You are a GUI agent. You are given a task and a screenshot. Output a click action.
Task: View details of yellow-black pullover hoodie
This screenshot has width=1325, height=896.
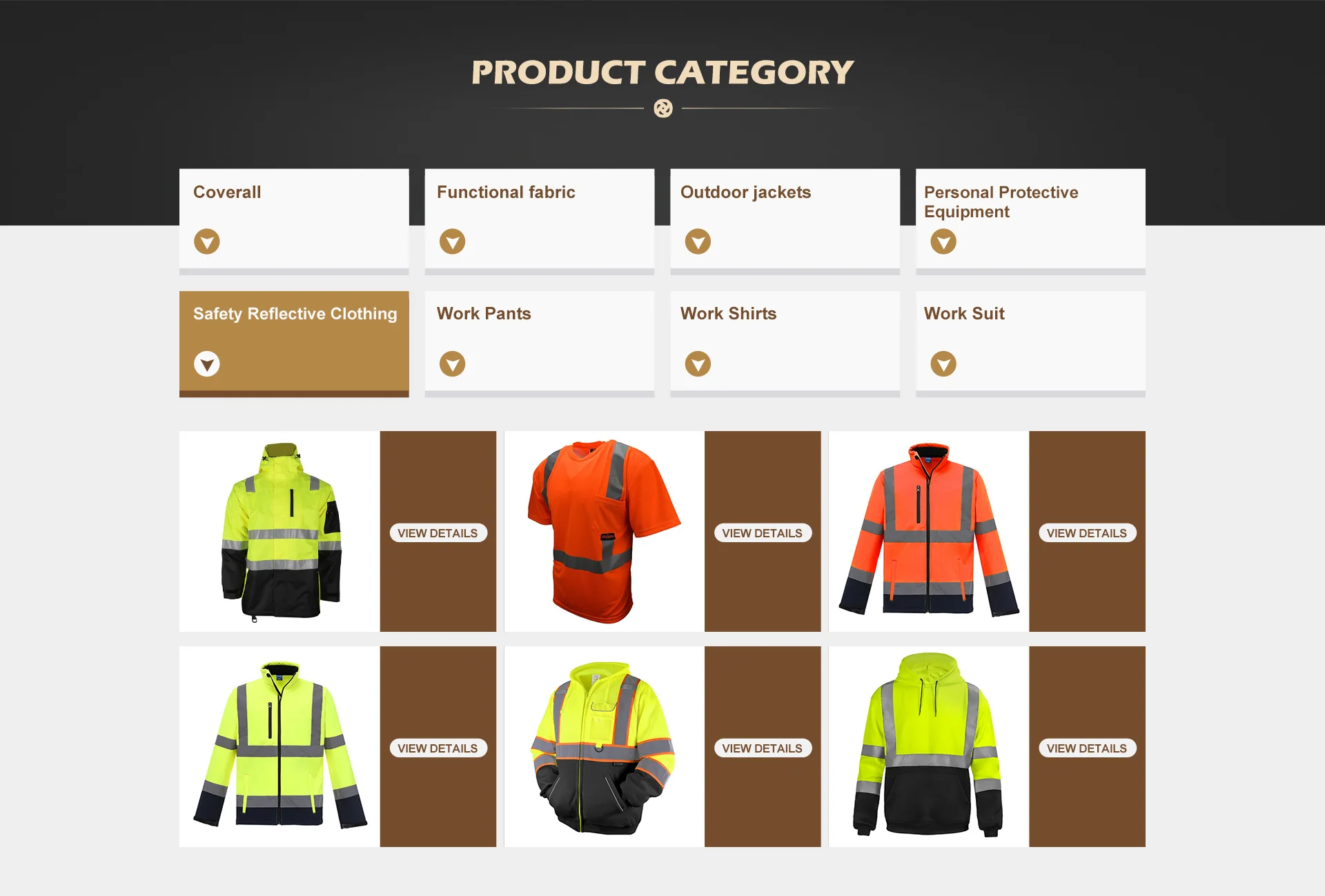[1087, 748]
